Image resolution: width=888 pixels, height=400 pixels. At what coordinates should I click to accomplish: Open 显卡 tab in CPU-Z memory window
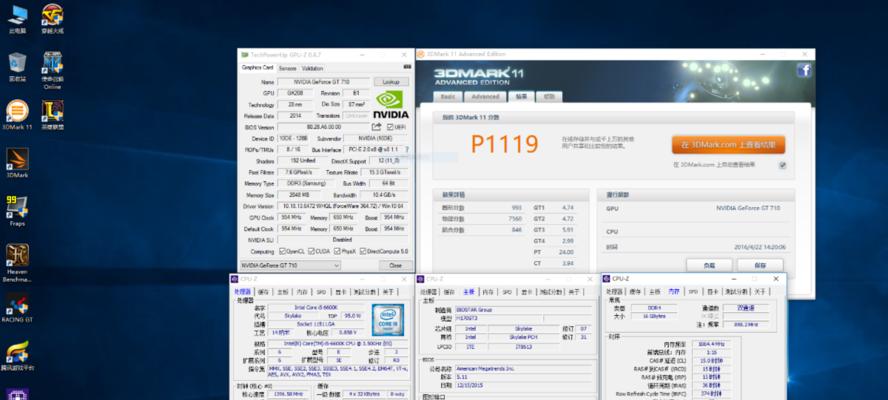tap(711, 292)
